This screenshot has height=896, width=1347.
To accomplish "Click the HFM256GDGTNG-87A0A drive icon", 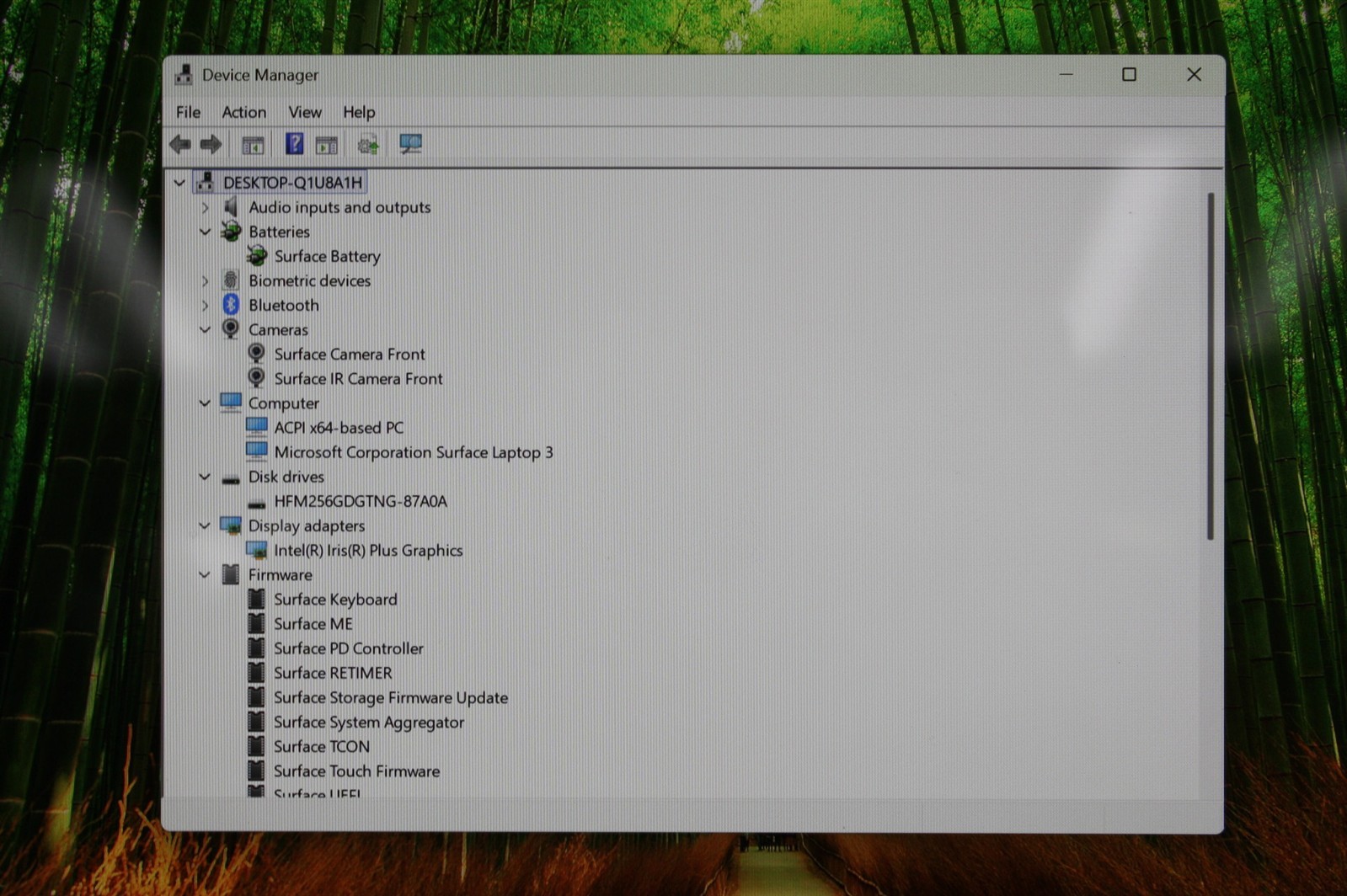I will tap(257, 504).
